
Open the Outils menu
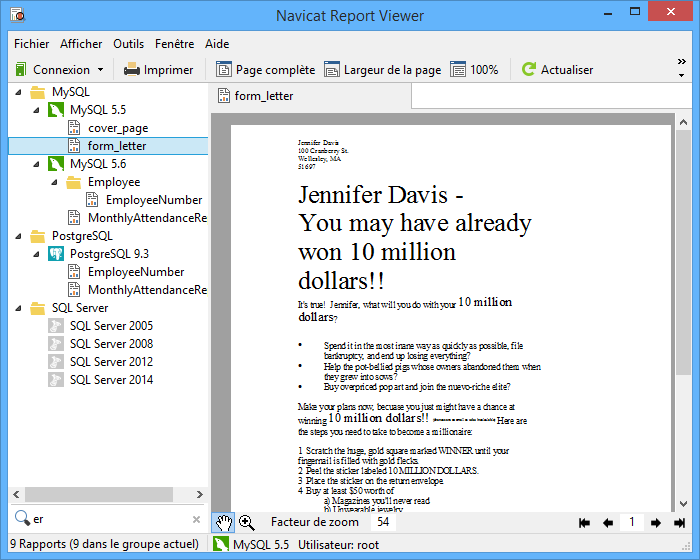(x=129, y=44)
